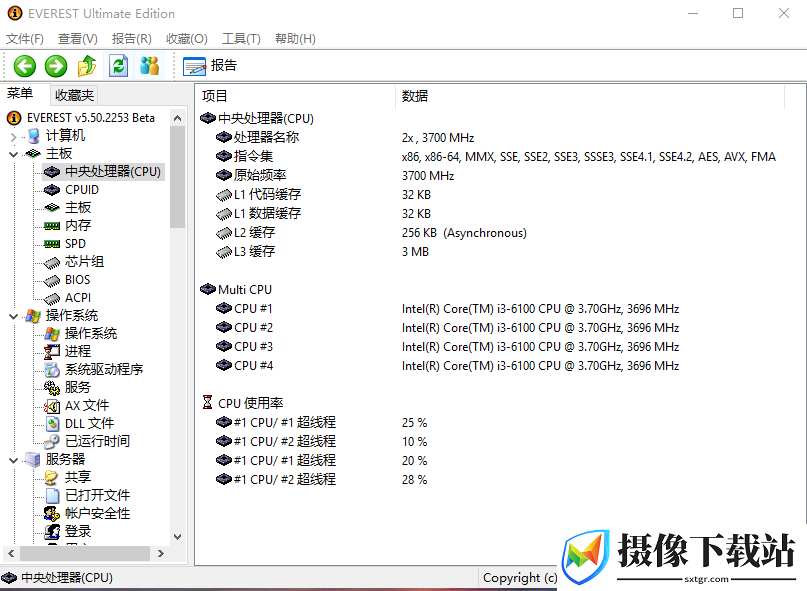Select the 原始频率 row

point(498,176)
